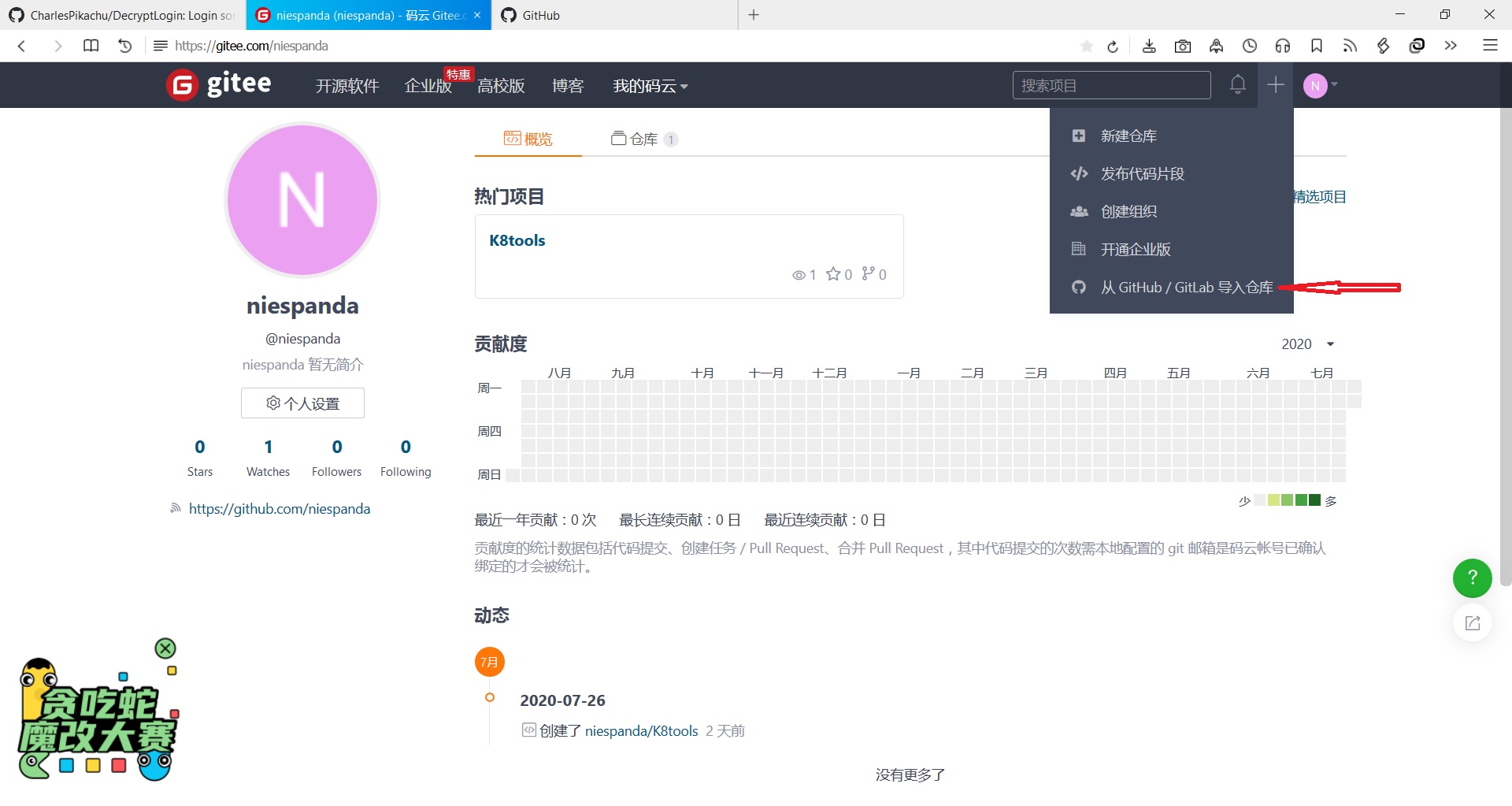Close the niespanda Gitee tab
This screenshot has height=806, width=1512.
point(477,15)
